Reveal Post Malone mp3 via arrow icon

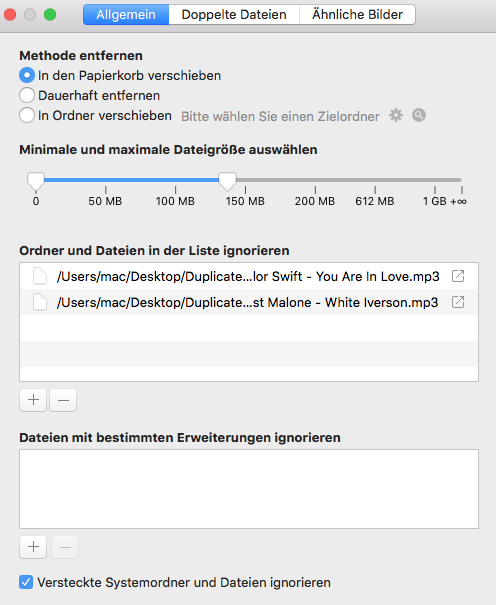[x=458, y=302]
